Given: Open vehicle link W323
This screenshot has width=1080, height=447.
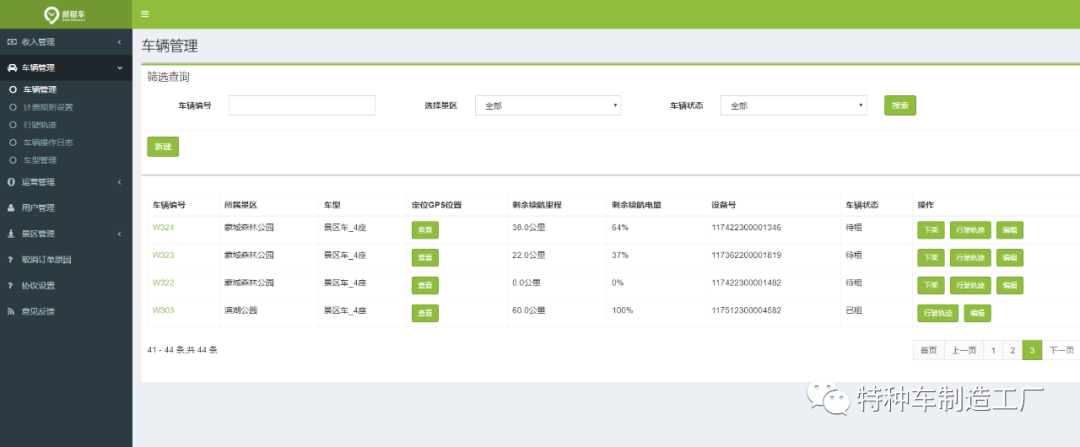Looking at the screenshot, I should point(163,255).
